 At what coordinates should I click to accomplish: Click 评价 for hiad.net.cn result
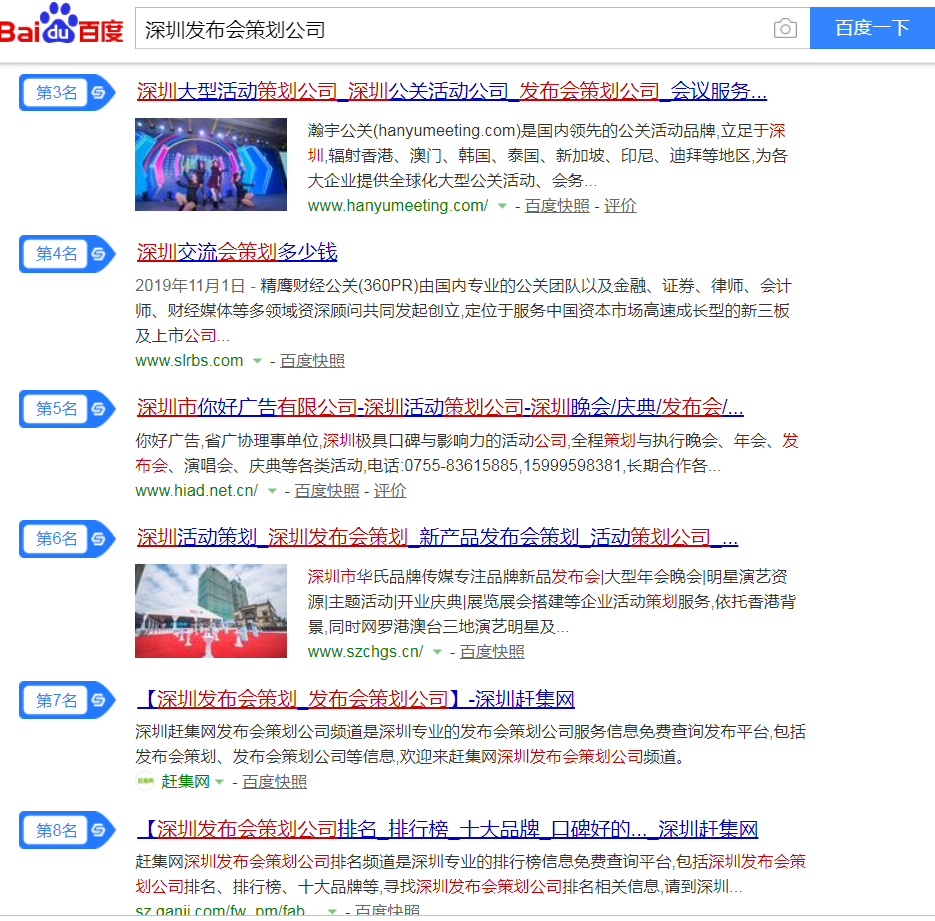(x=390, y=491)
